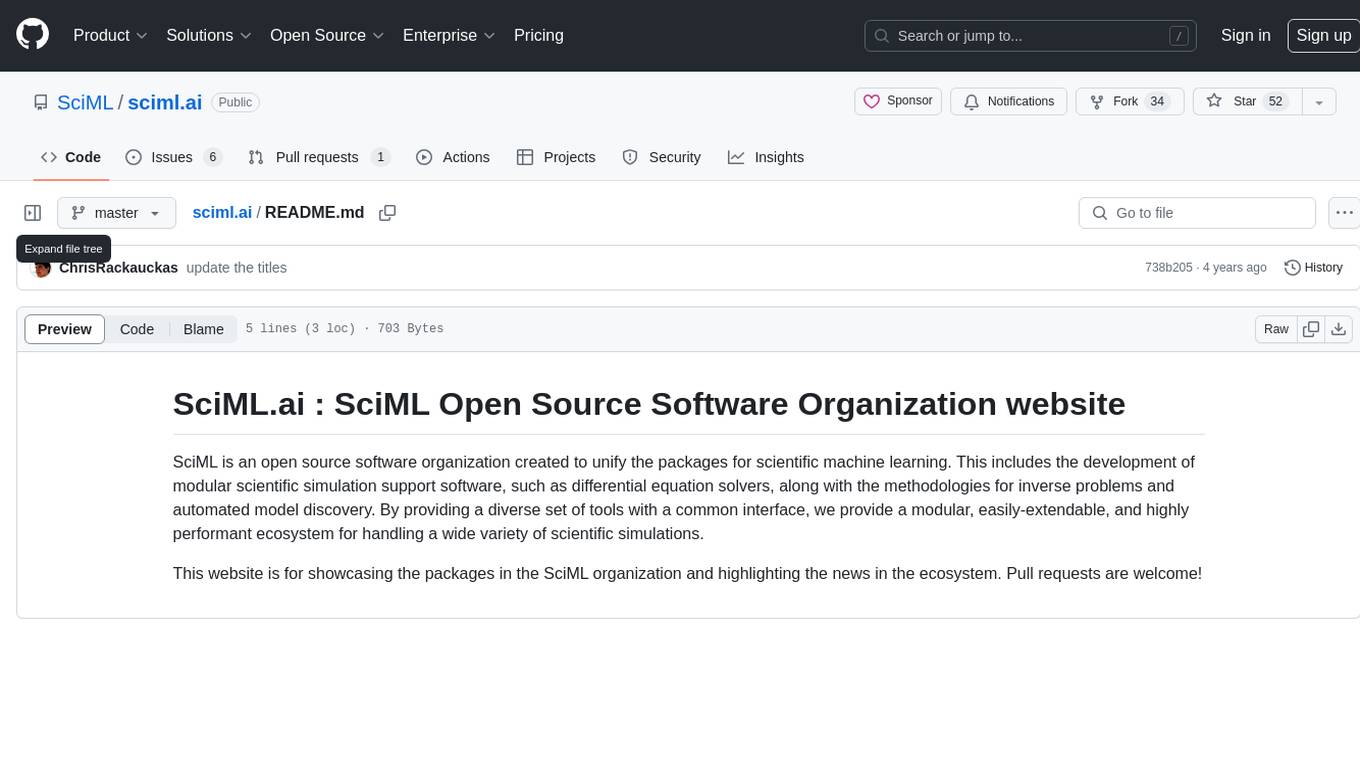Click the Sign up button
Screen dimensions: 1360x764
point(1323,35)
